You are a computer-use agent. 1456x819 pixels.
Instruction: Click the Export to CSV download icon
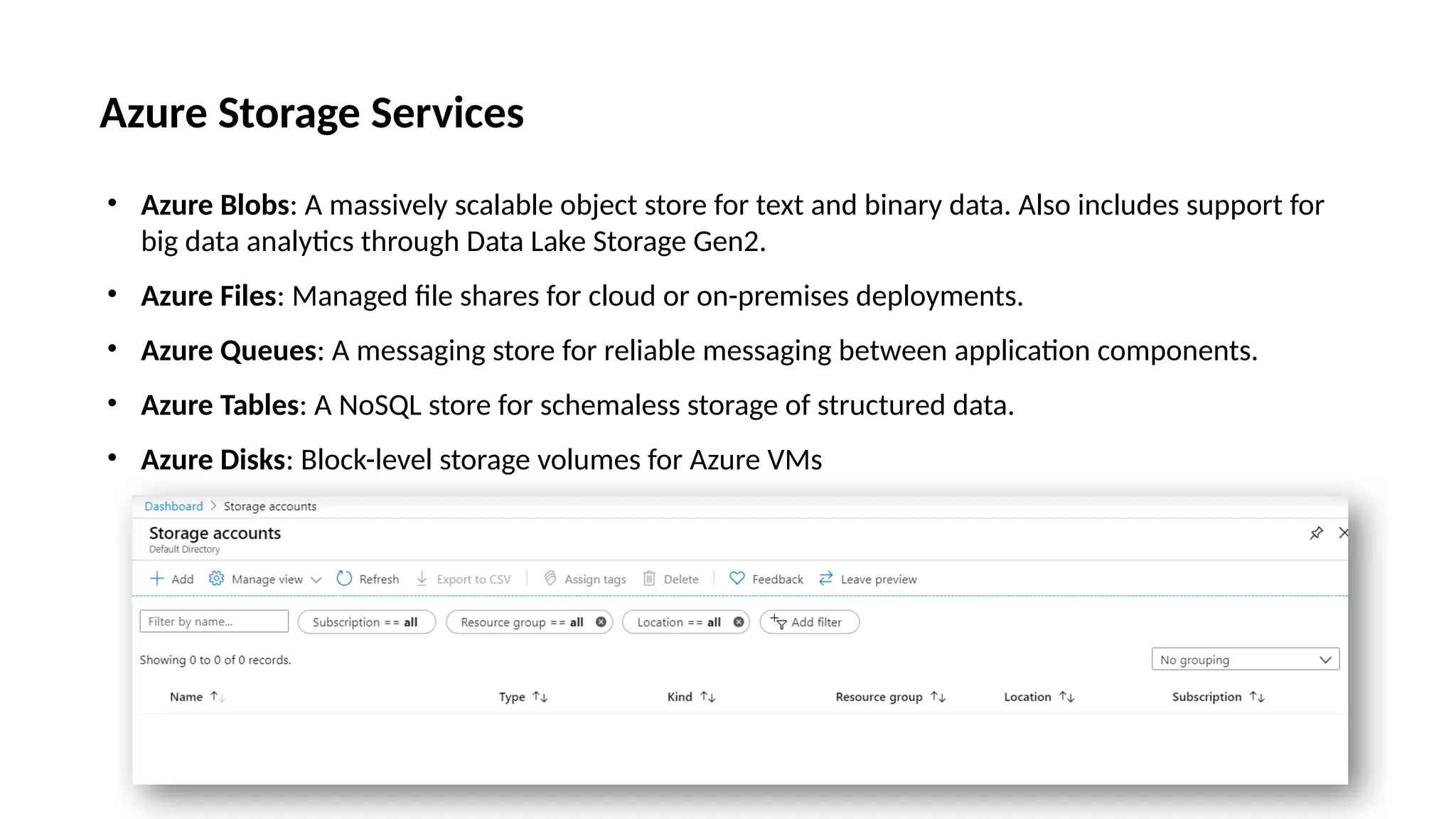(x=422, y=579)
